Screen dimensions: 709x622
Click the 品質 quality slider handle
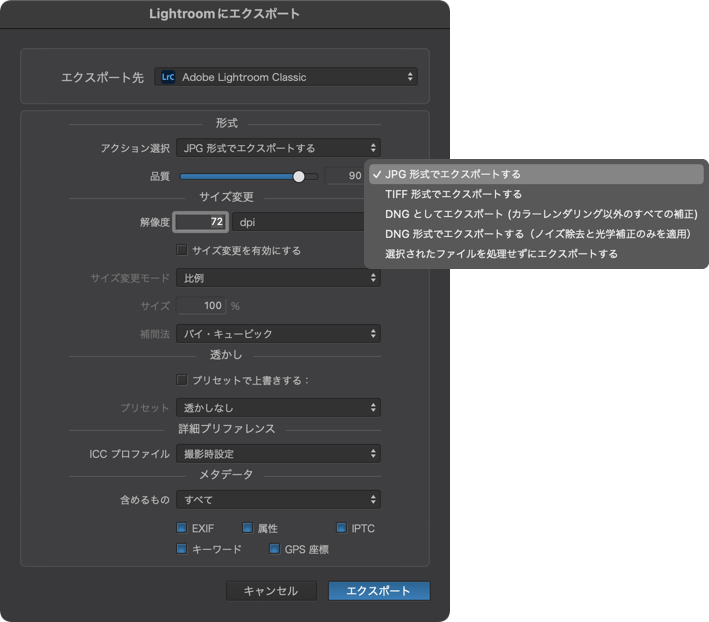298,176
